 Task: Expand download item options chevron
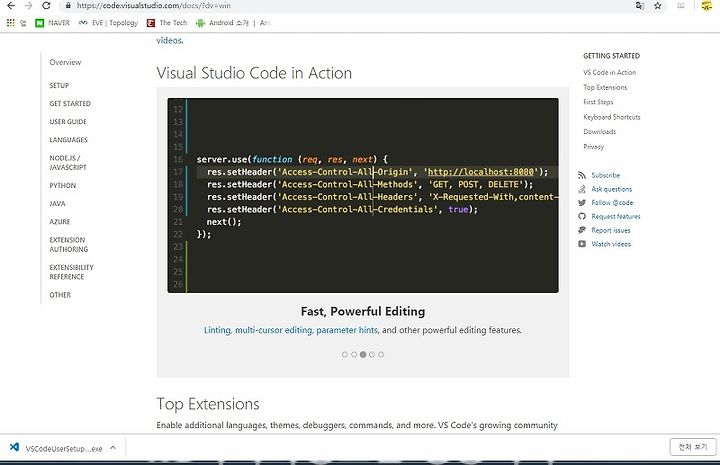coord(113,448)
